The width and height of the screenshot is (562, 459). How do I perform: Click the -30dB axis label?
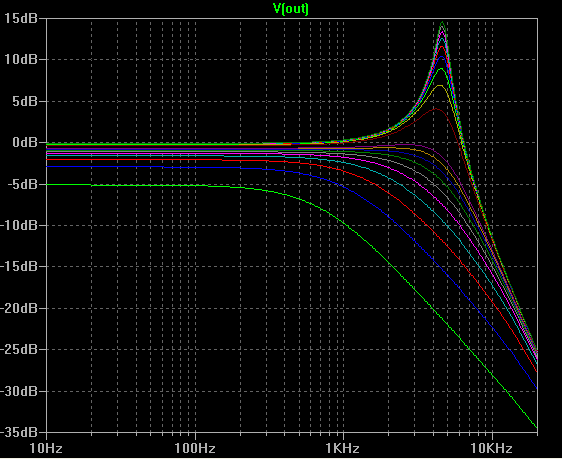(19, 391)
